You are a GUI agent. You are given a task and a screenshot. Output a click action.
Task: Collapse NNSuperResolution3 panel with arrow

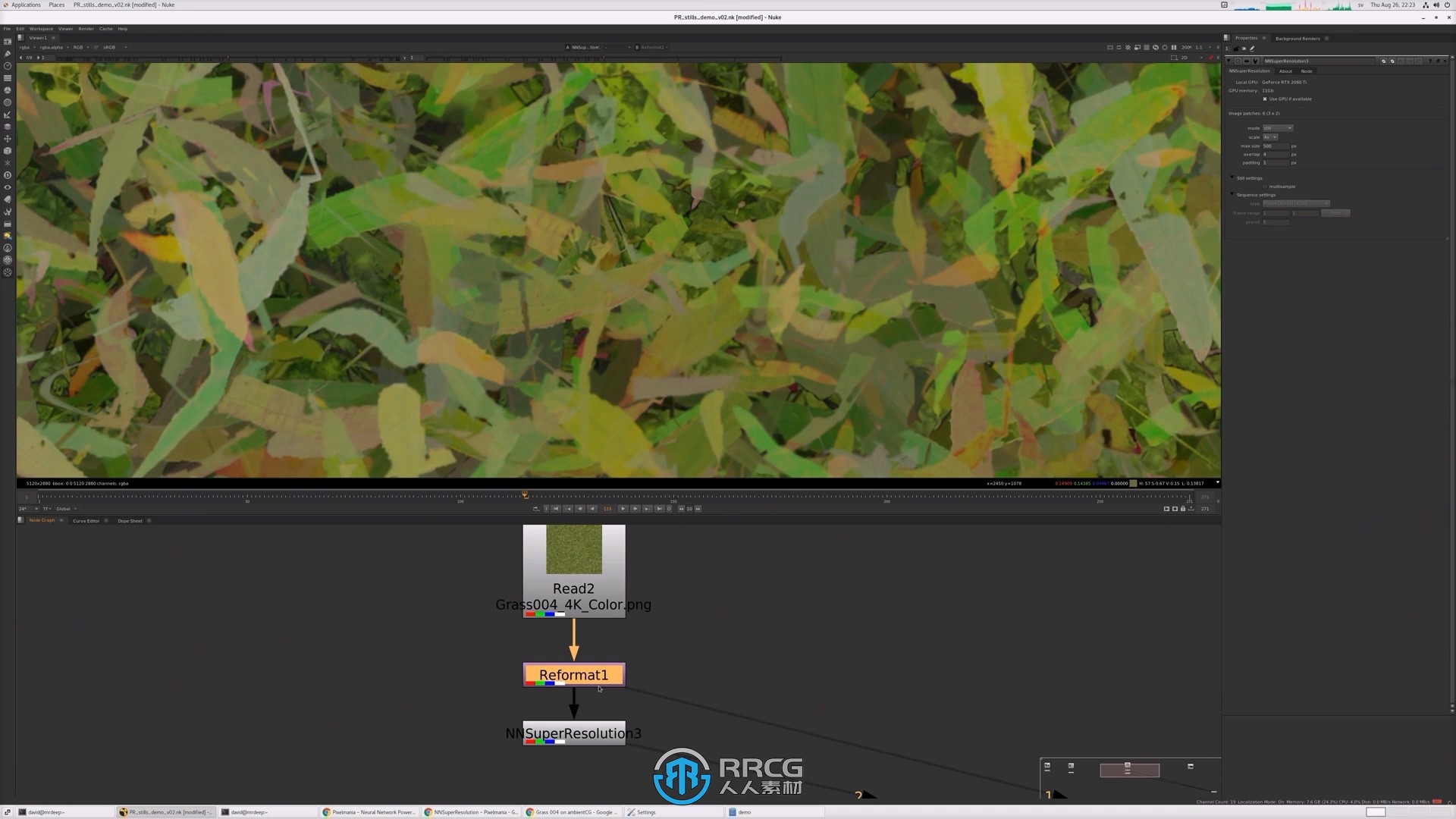point(1229,61)
